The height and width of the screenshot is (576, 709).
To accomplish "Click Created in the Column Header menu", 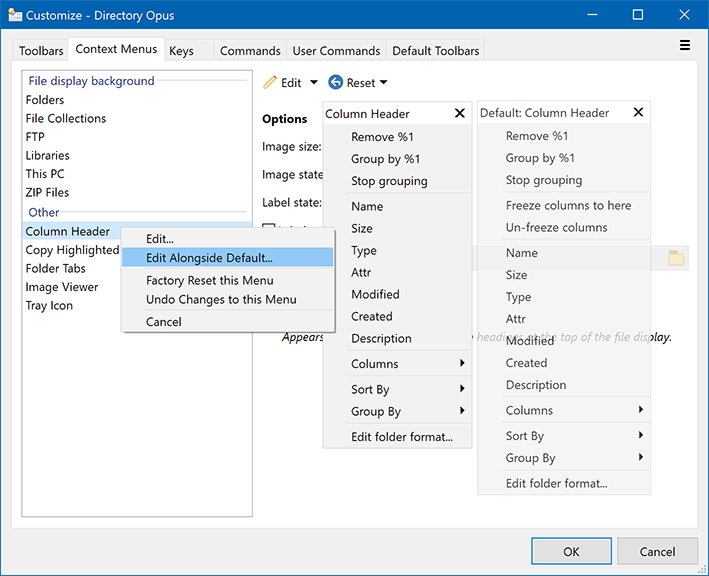I will (x=398, y=316).
